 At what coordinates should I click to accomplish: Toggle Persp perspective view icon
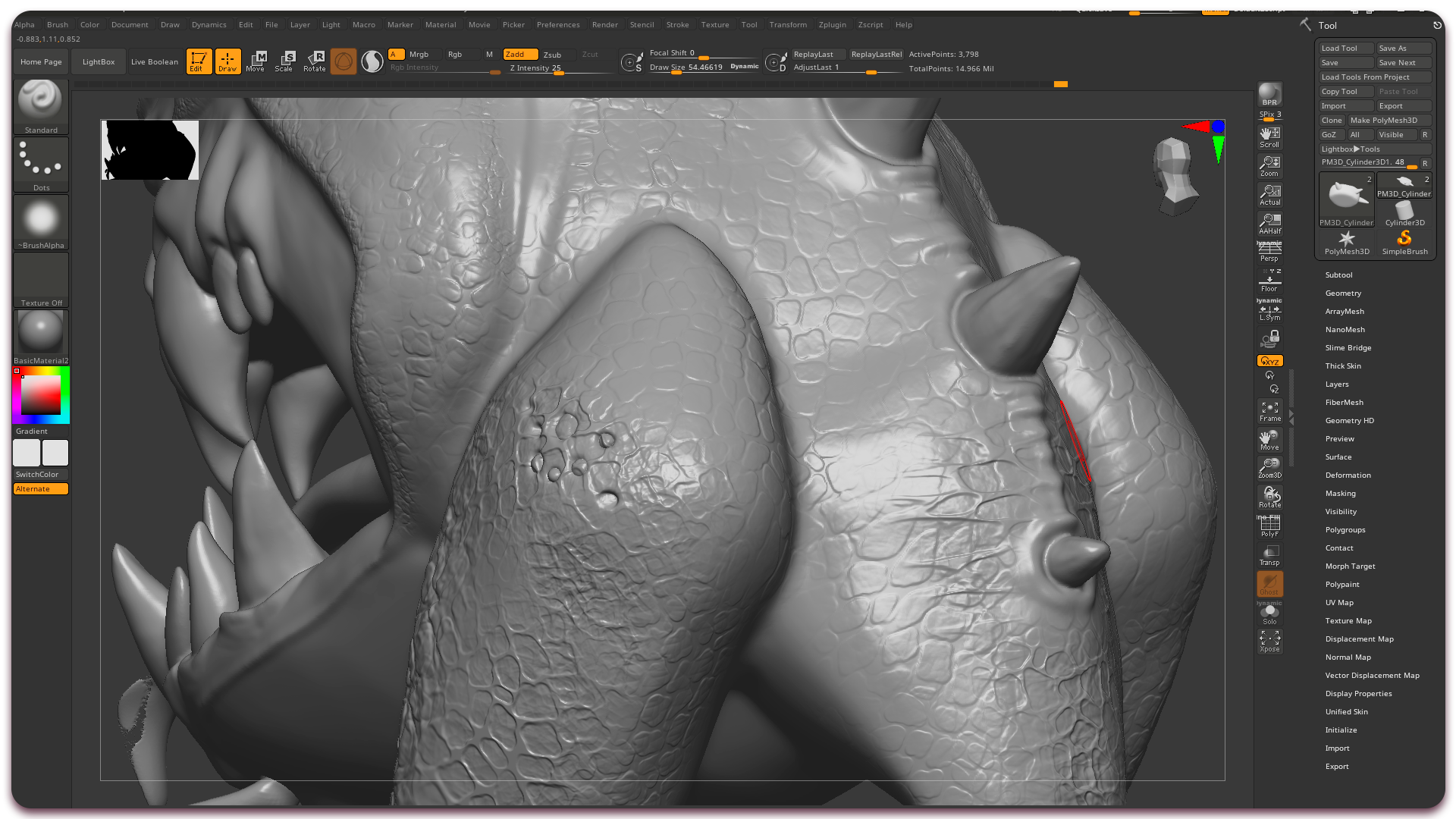[1269, 251]
